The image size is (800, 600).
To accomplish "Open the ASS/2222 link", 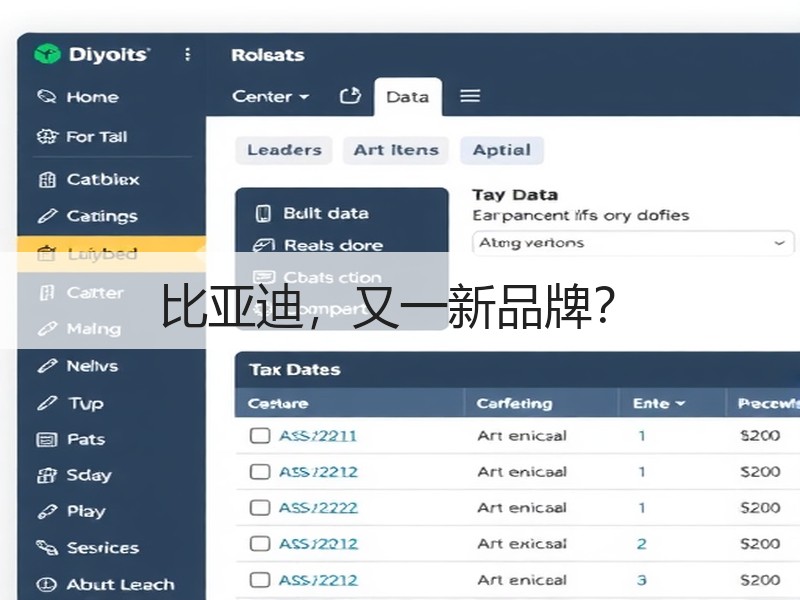I will (x=318, y=508).
